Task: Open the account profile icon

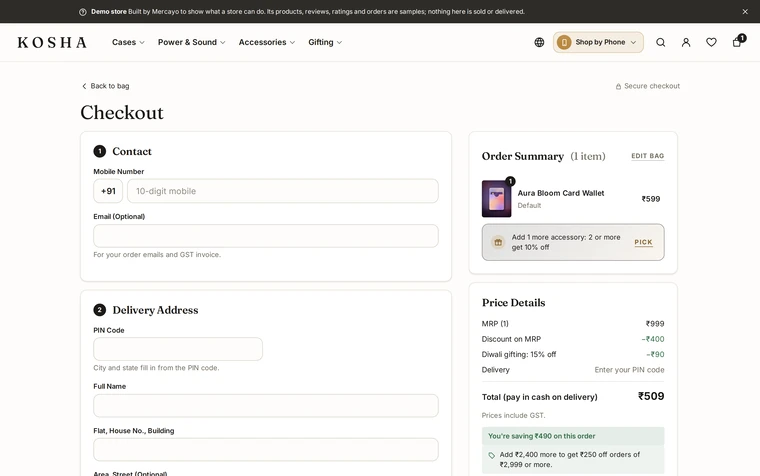Action: [x=686, y=42]
